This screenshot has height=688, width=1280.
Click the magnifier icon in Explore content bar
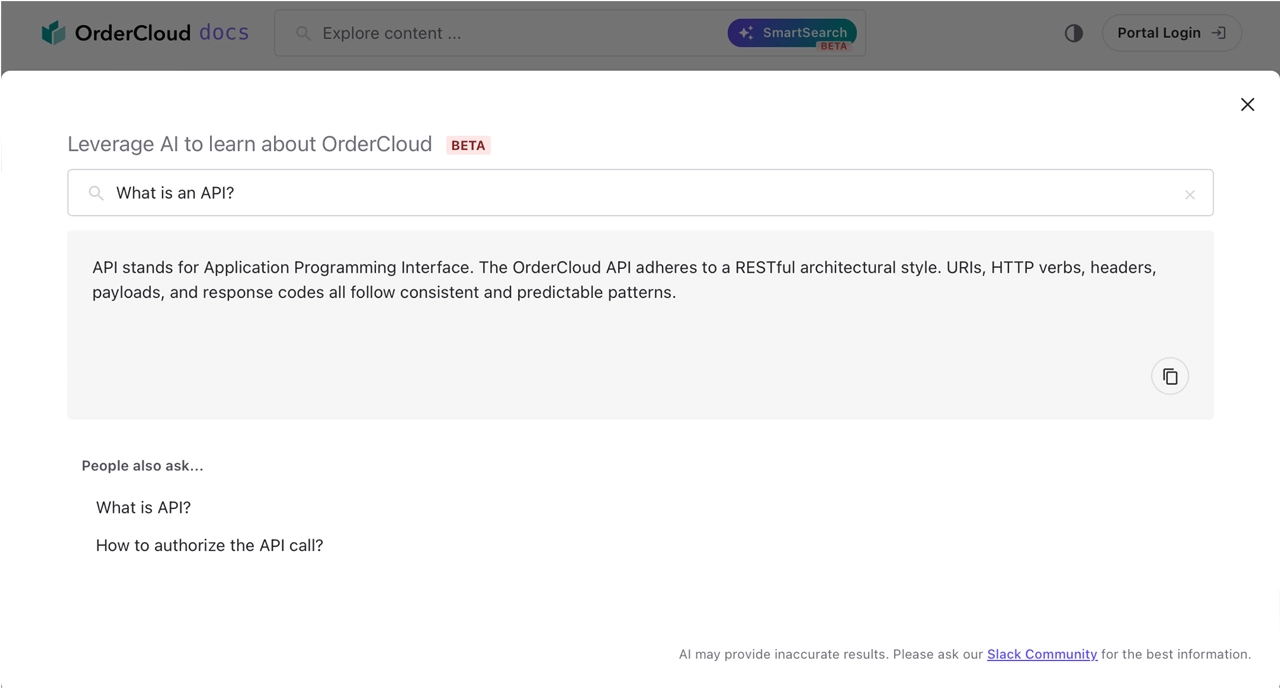303,33
